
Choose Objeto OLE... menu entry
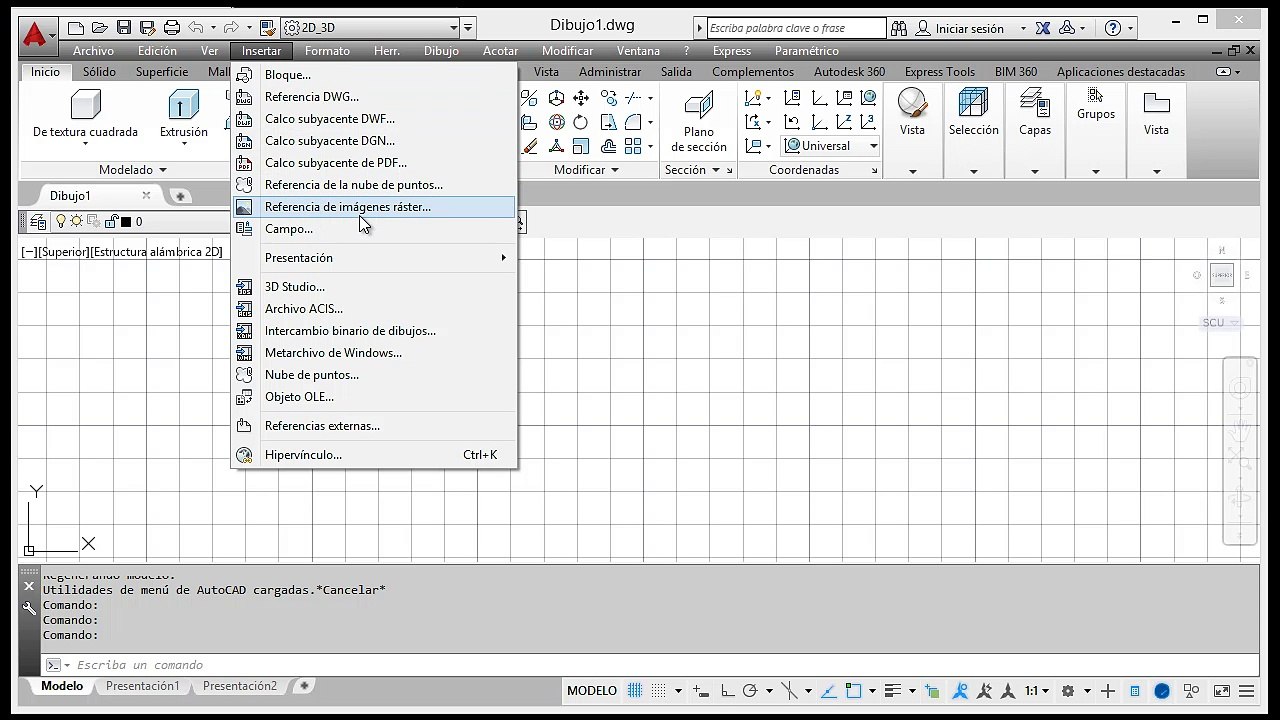tap(374, 397)
